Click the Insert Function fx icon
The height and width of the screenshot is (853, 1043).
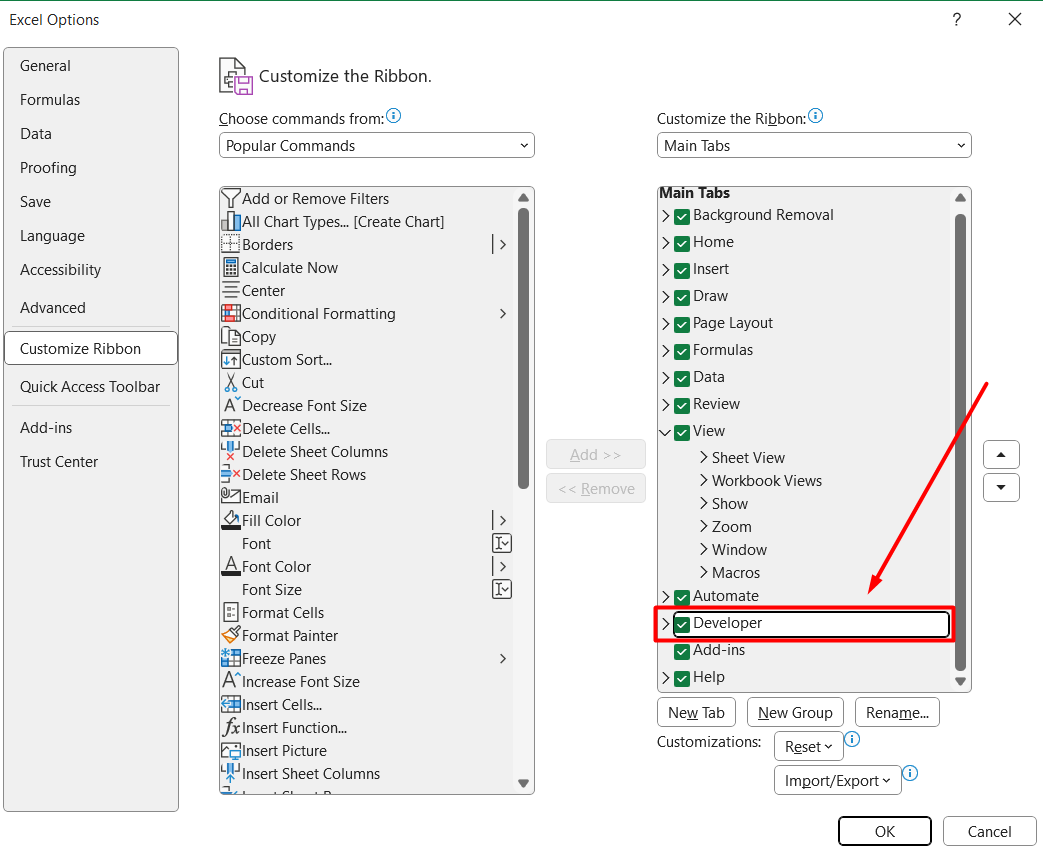[x=231, y=727]
